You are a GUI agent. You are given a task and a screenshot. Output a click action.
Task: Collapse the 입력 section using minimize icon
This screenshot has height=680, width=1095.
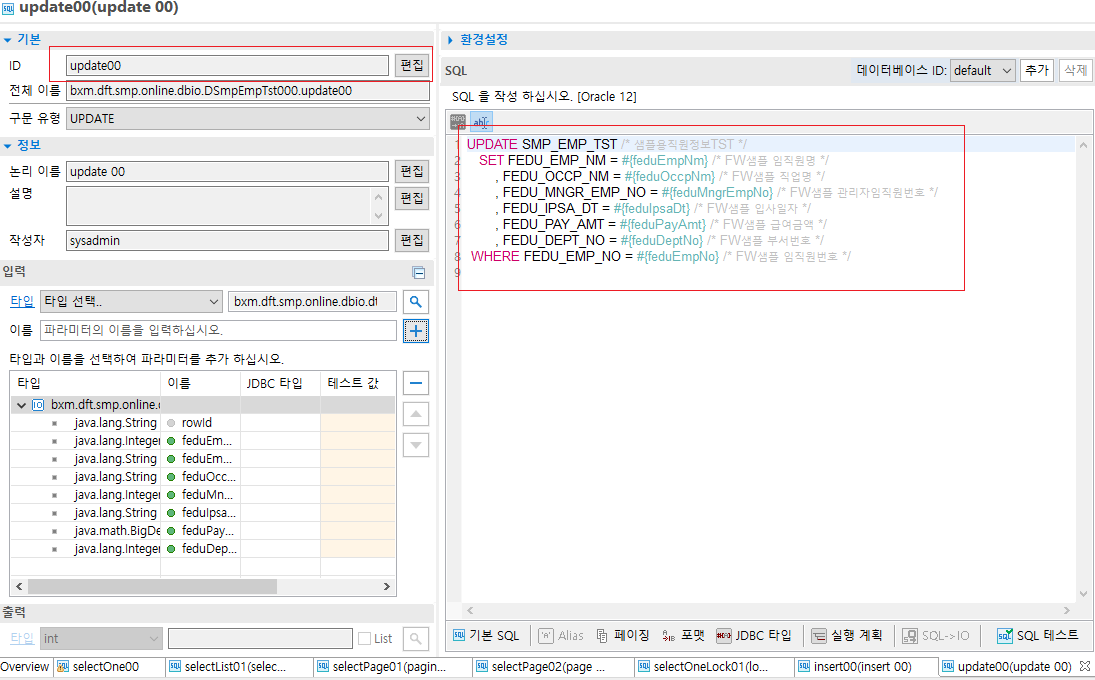pyautogui.click(x=419, y=273)
